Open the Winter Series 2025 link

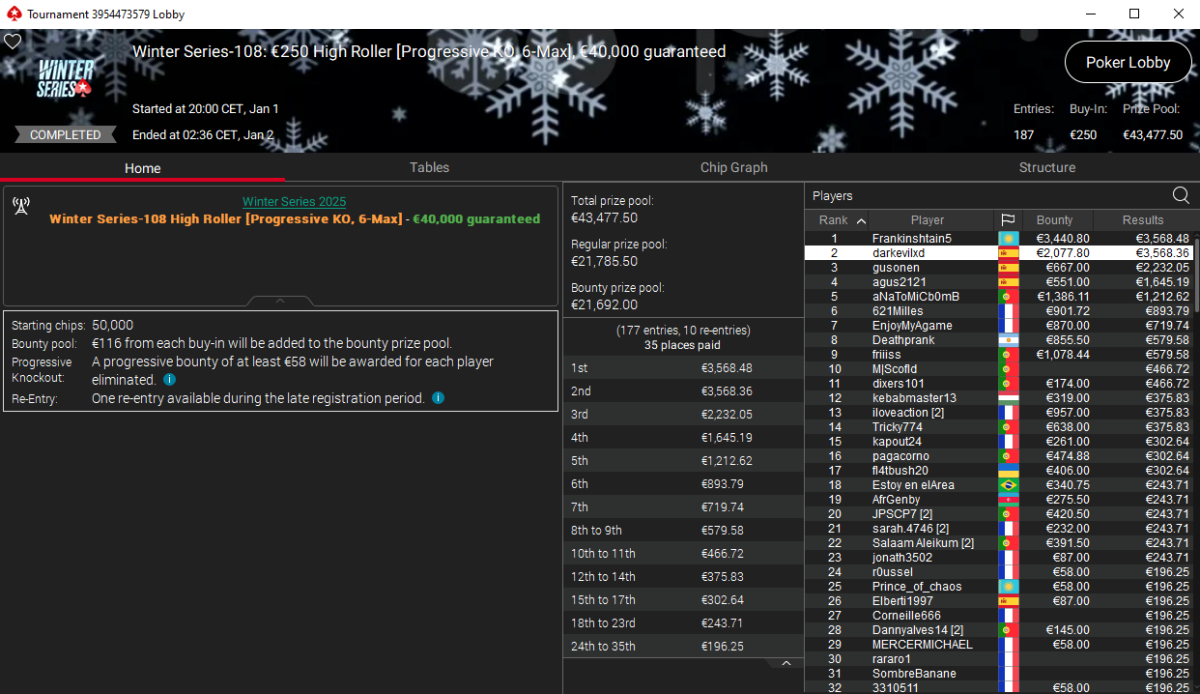[294, 202]
